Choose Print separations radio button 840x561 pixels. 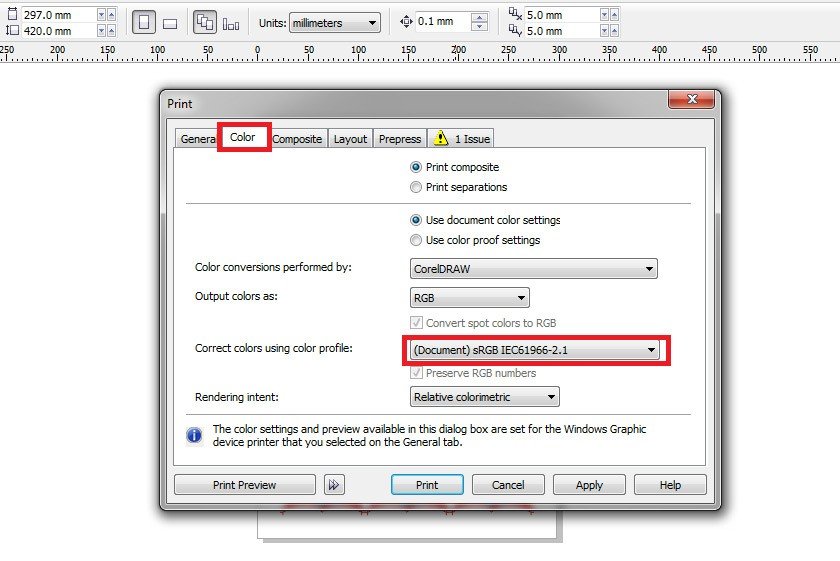[416, 187]
